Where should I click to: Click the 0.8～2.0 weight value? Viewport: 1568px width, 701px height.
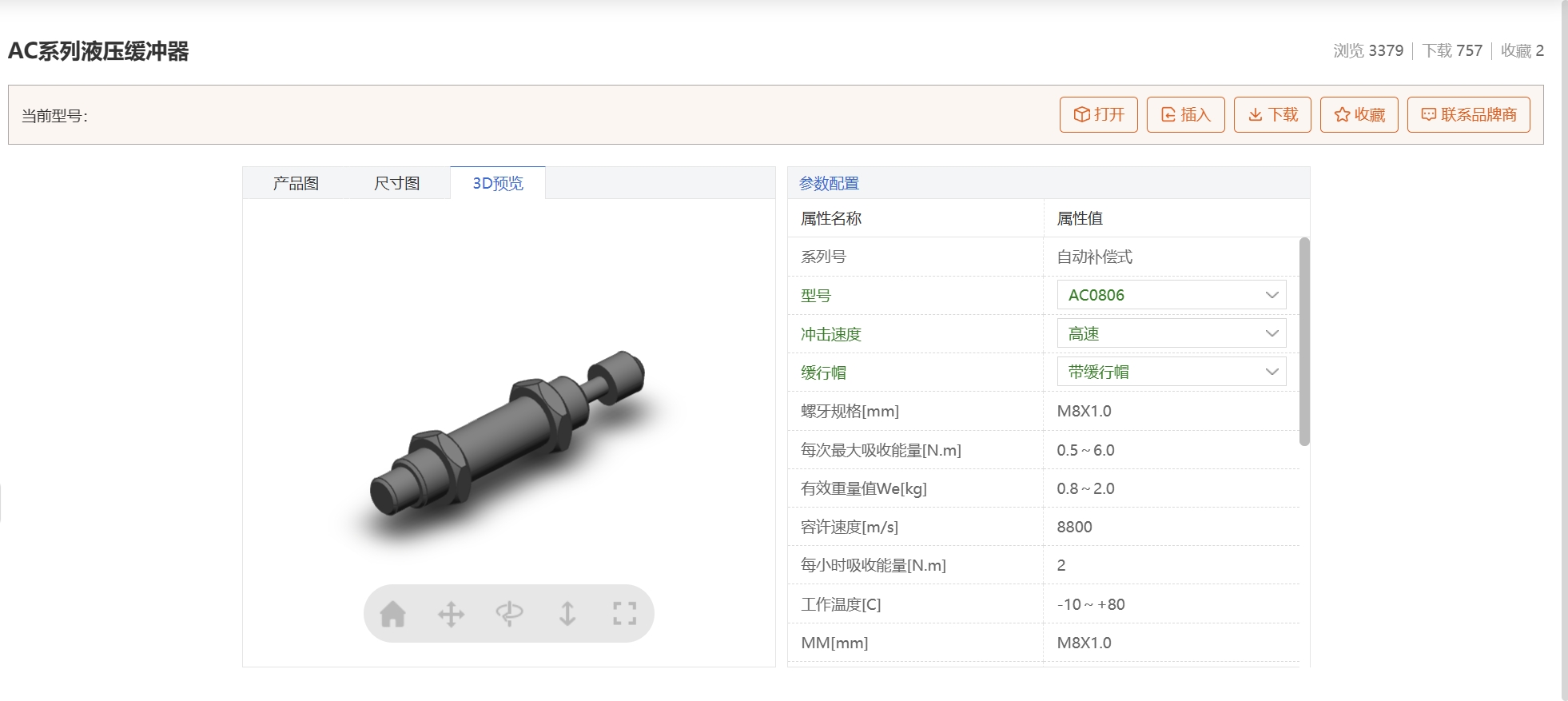(1085, 488)
